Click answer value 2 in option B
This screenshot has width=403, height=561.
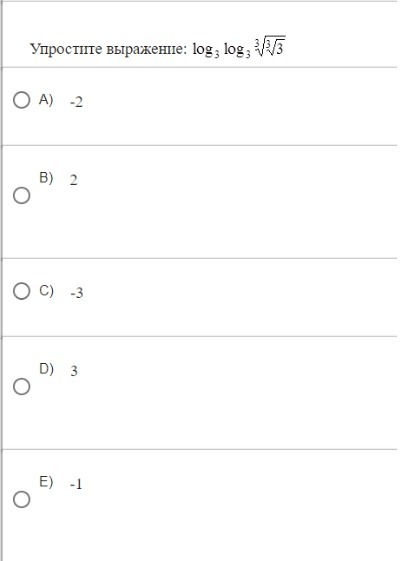click(x=73, y=180)
